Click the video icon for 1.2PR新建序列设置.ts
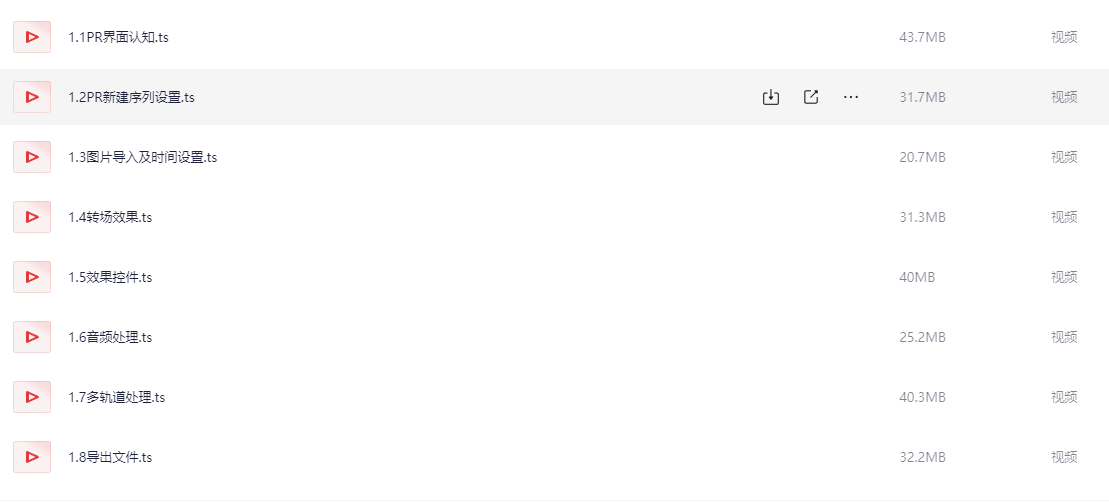Screen dimensions: 1109x503 32,97
